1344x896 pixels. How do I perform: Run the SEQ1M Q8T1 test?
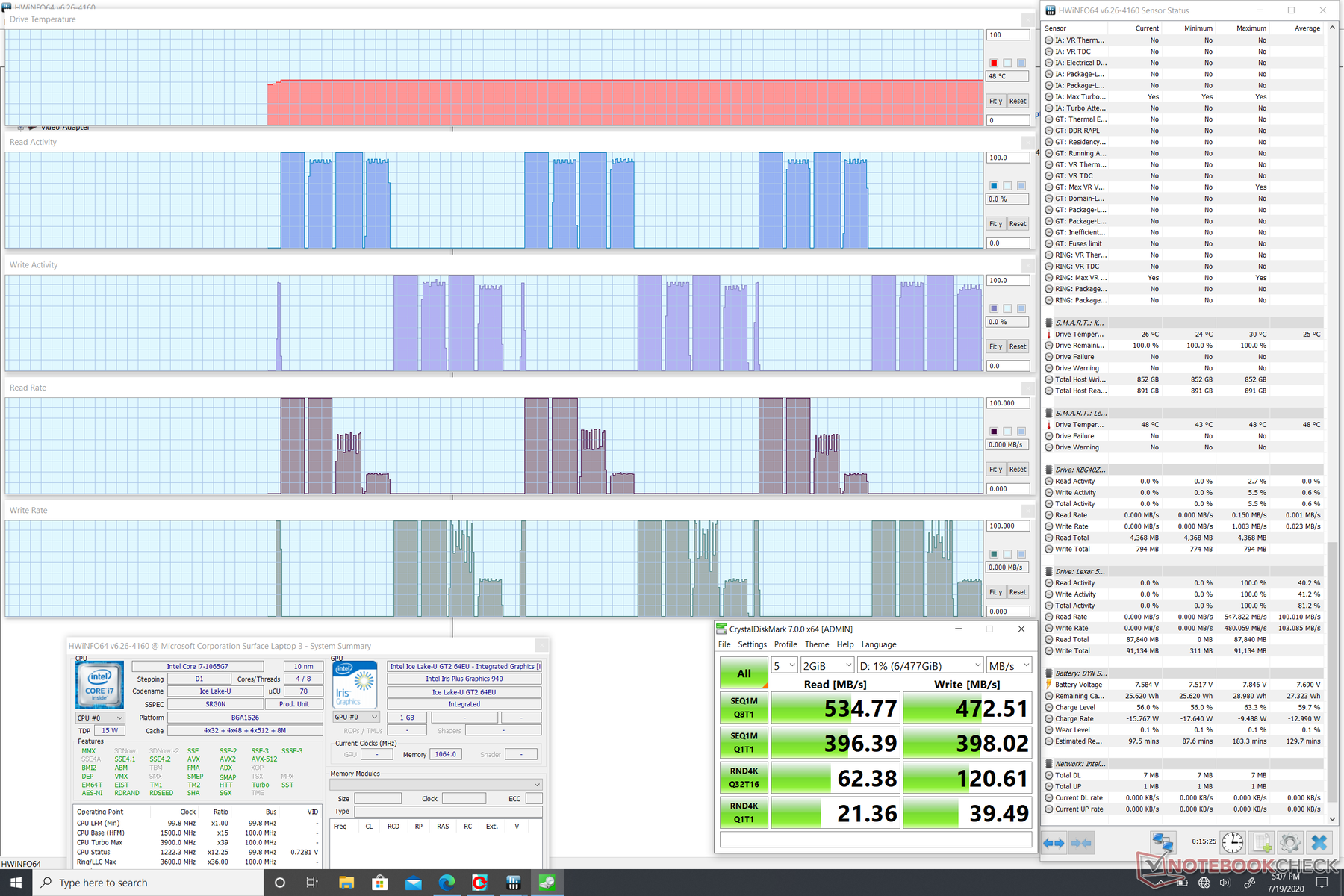pos(744,708)
